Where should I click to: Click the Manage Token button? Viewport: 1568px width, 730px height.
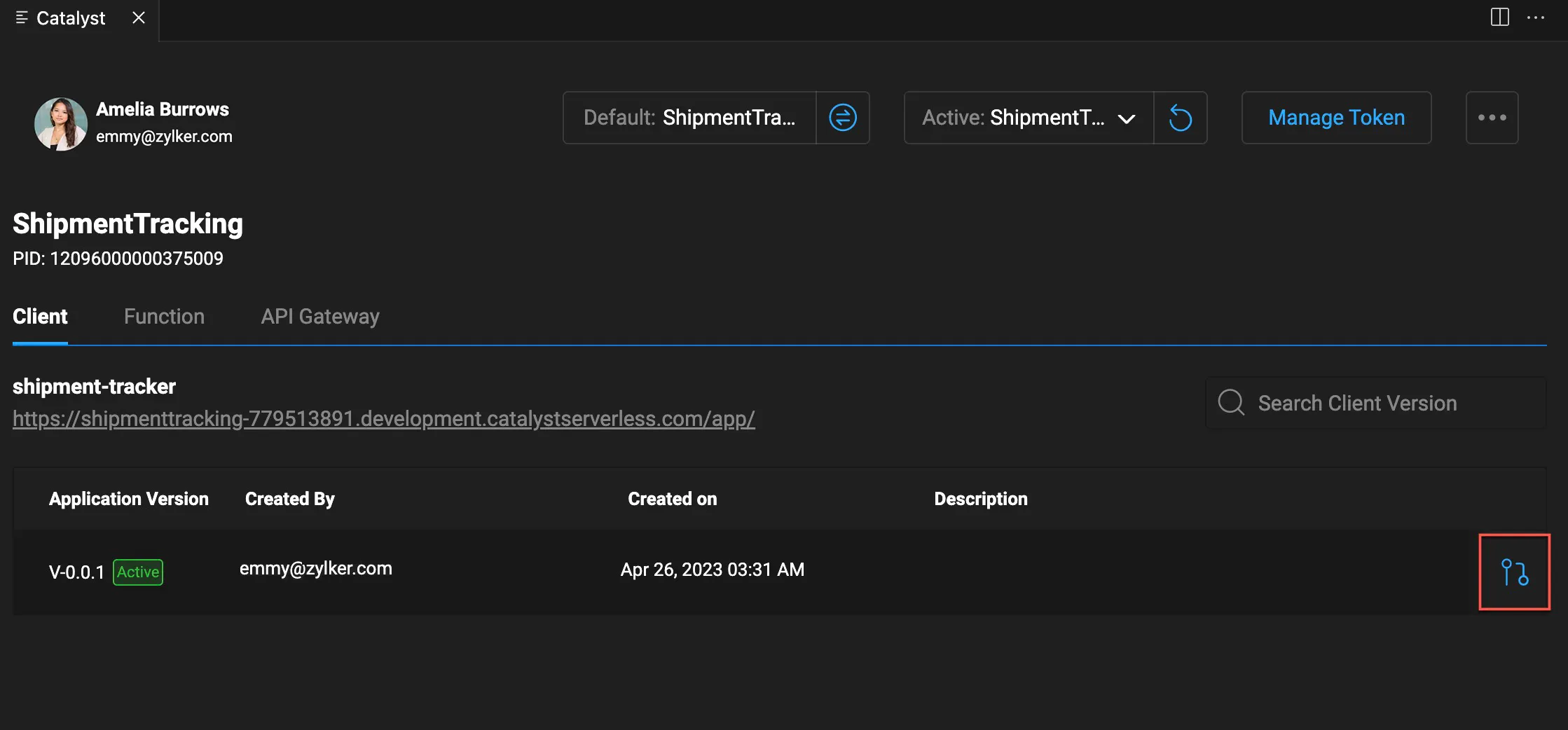pyautogui.click(x=1337, y=118)
